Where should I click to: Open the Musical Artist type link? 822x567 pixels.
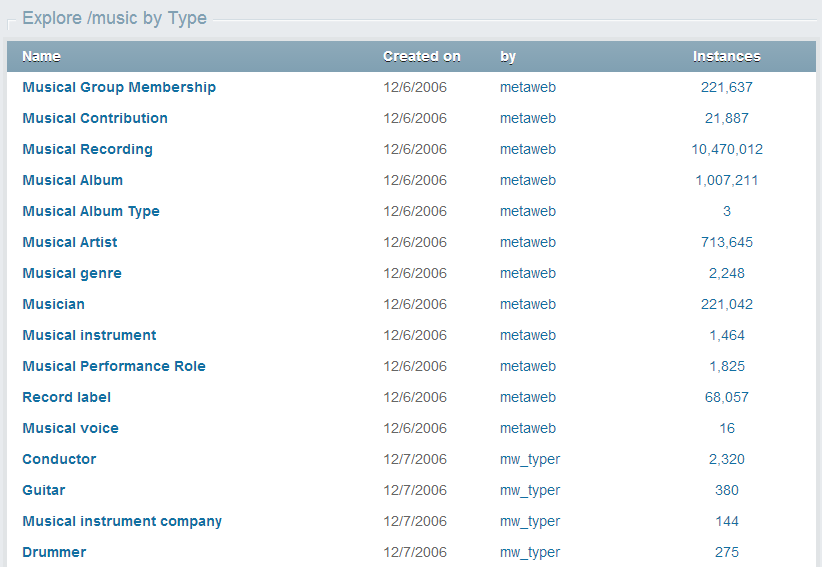[70, 242]
